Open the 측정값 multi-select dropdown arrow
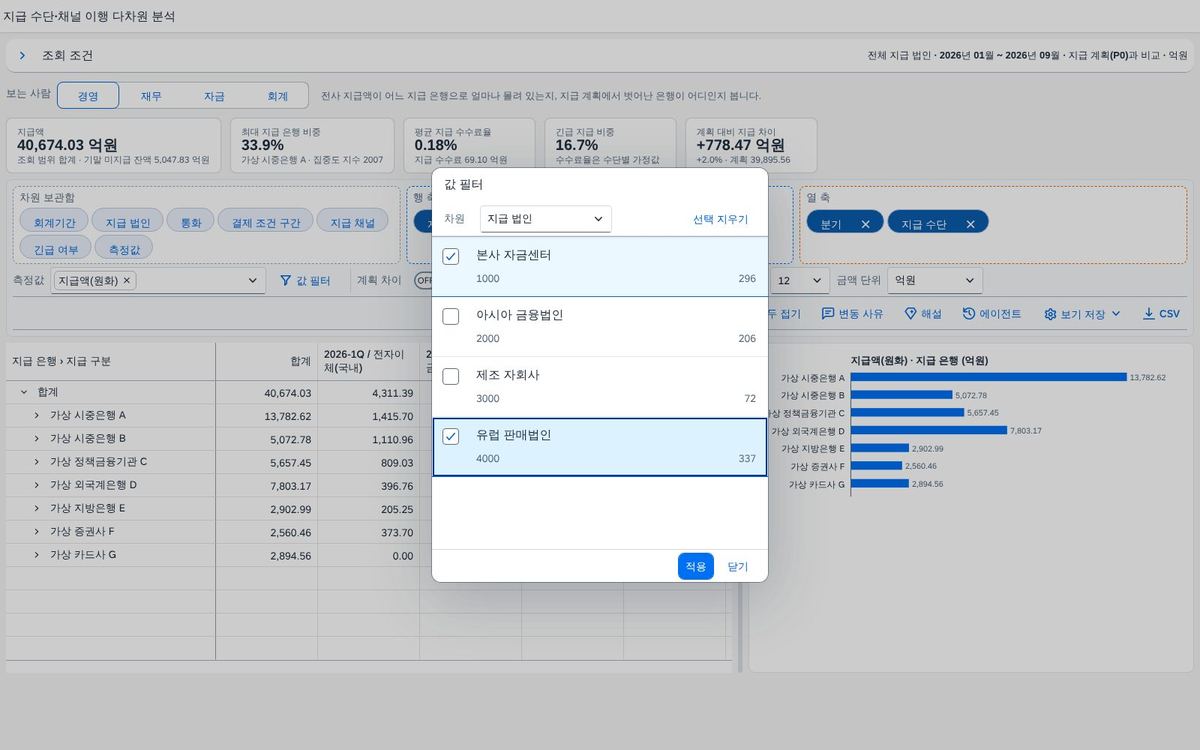The image size is (1200, 750). 252,281
